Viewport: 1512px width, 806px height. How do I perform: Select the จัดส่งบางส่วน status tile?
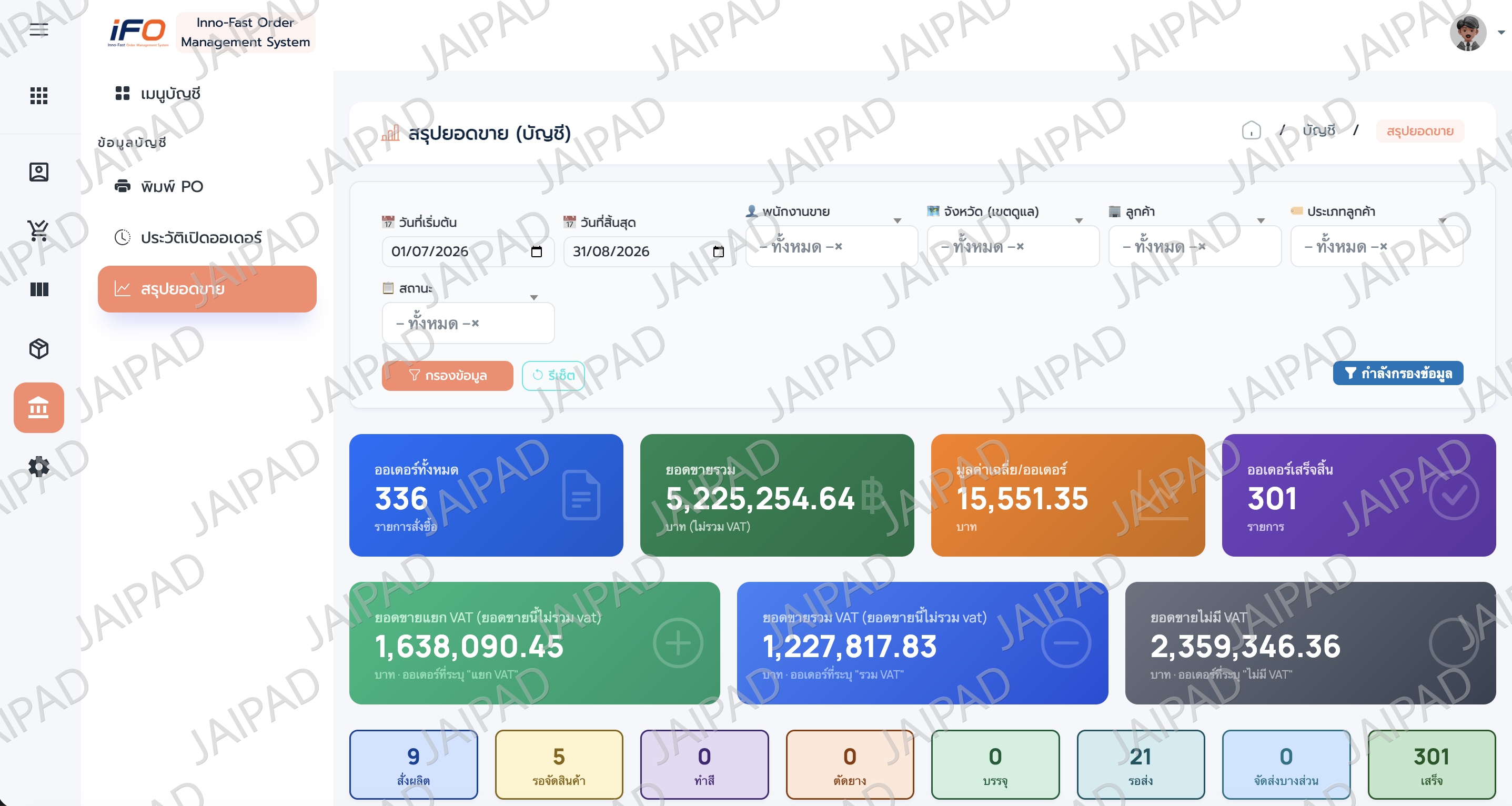1286,765
